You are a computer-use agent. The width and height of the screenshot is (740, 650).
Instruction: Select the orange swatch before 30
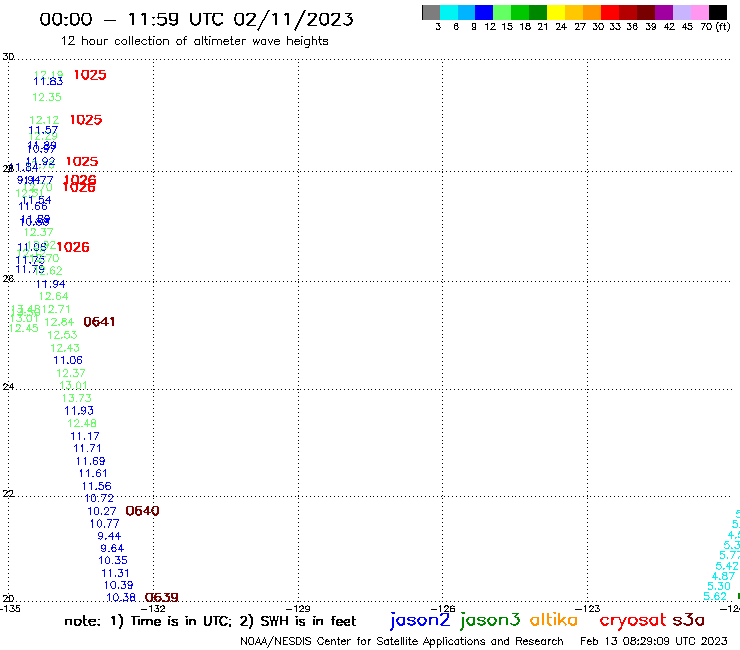click(592, 12)
